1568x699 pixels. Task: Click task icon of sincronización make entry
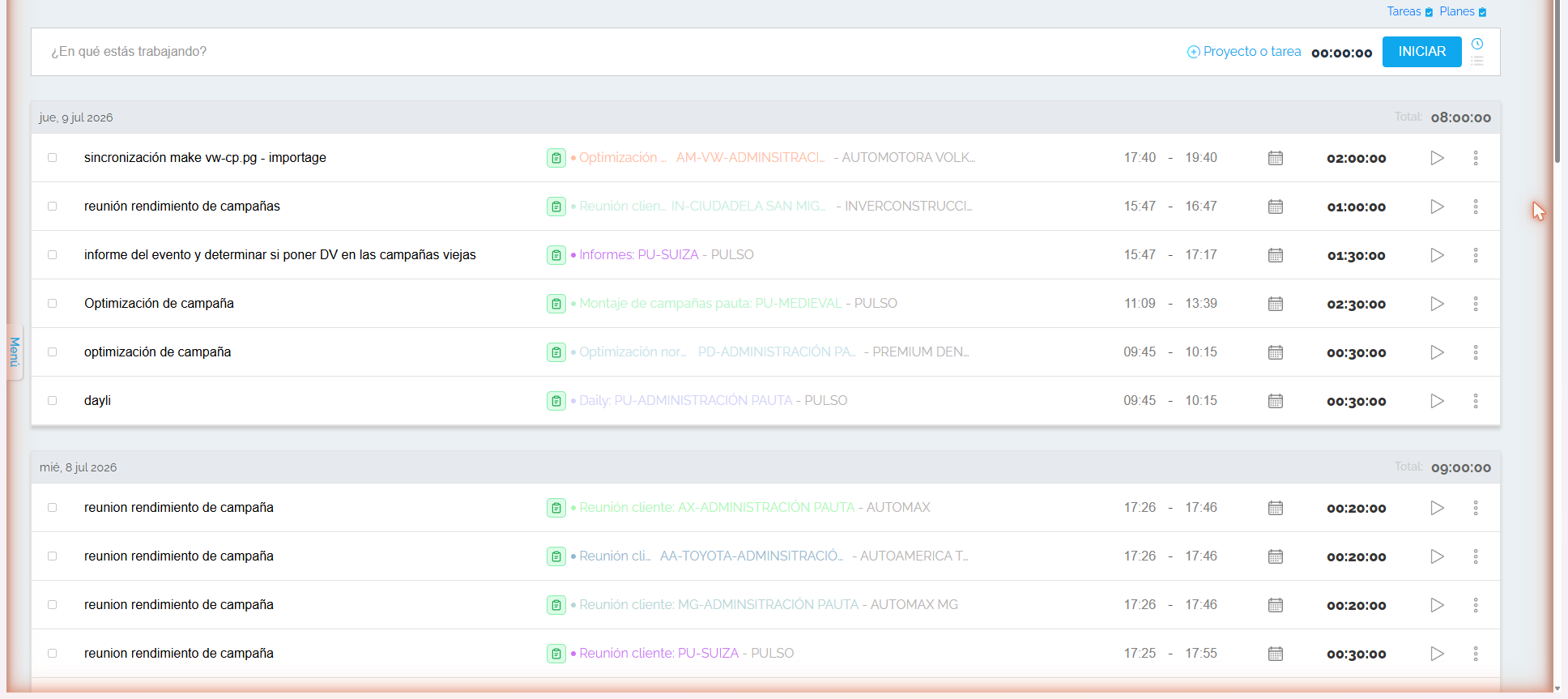(556, 158)
